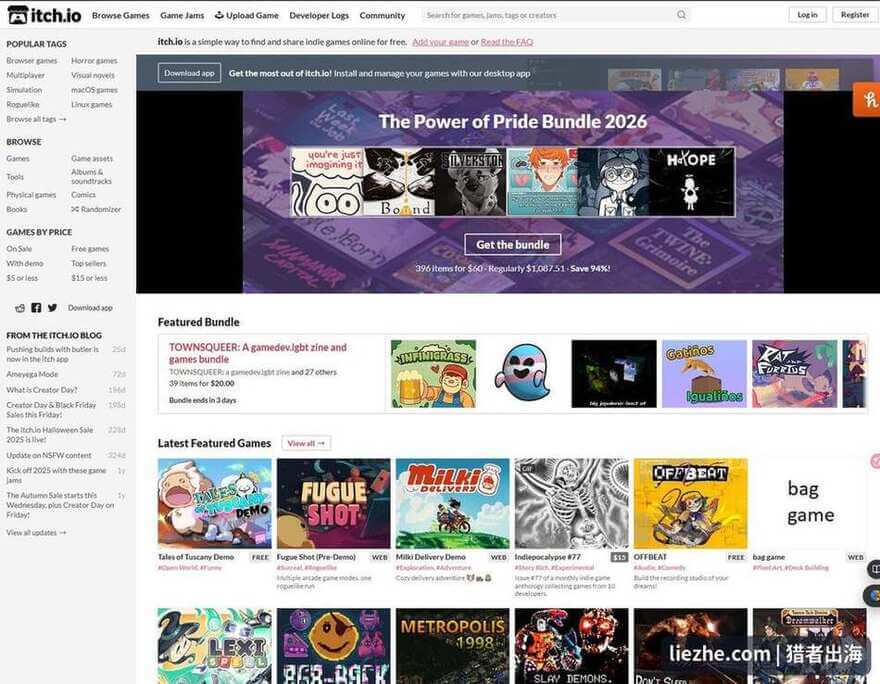Open the Twitter social icon

(52, 307)
